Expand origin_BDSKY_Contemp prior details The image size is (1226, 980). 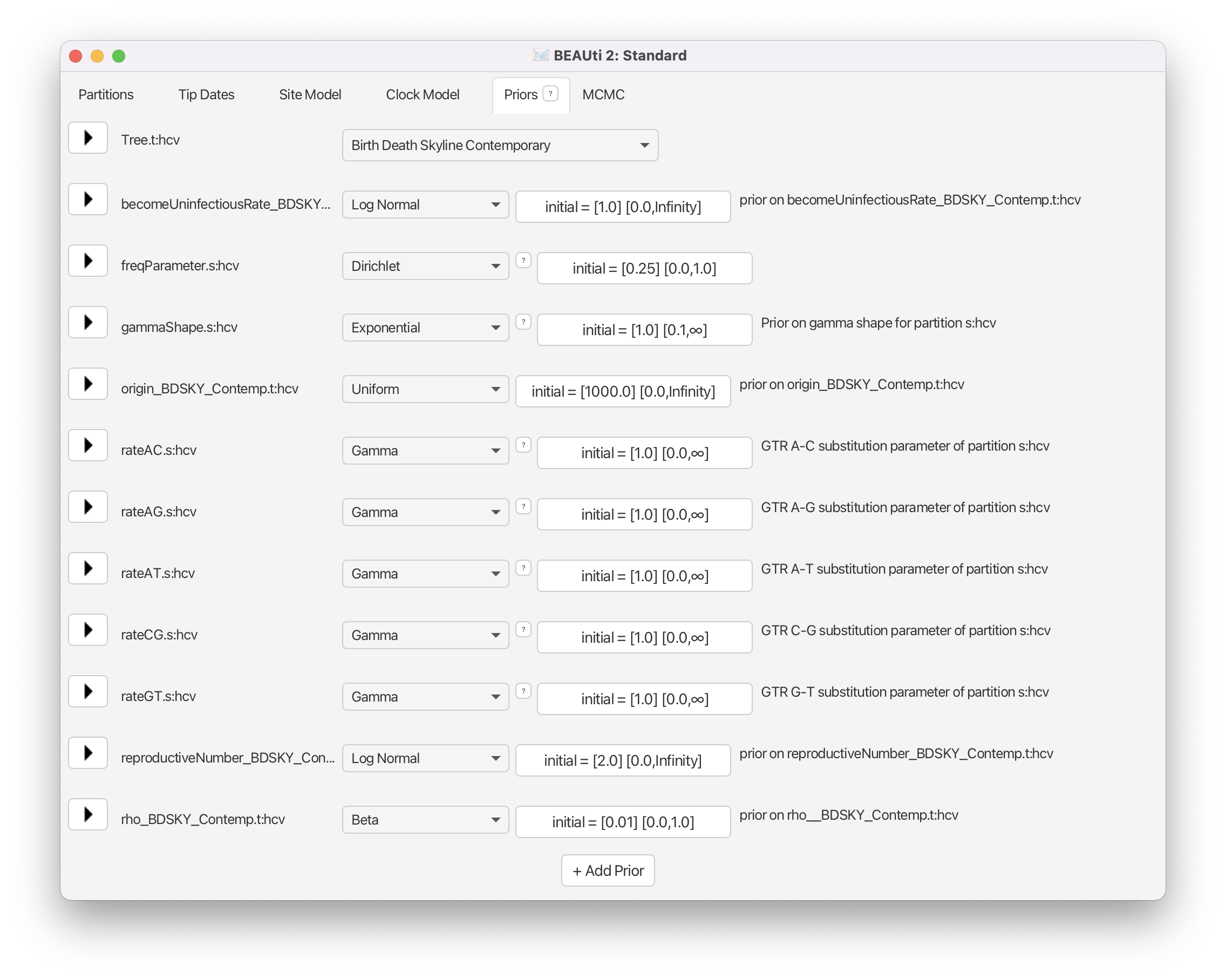[x=88, y=383]
